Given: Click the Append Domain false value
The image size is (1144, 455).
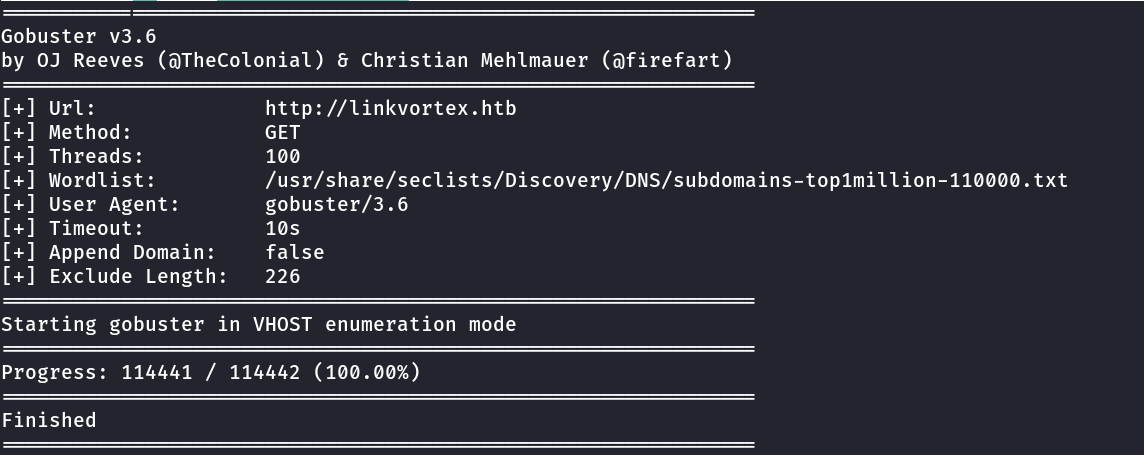Looking at the screenshot, I should [x=295, y=253].
